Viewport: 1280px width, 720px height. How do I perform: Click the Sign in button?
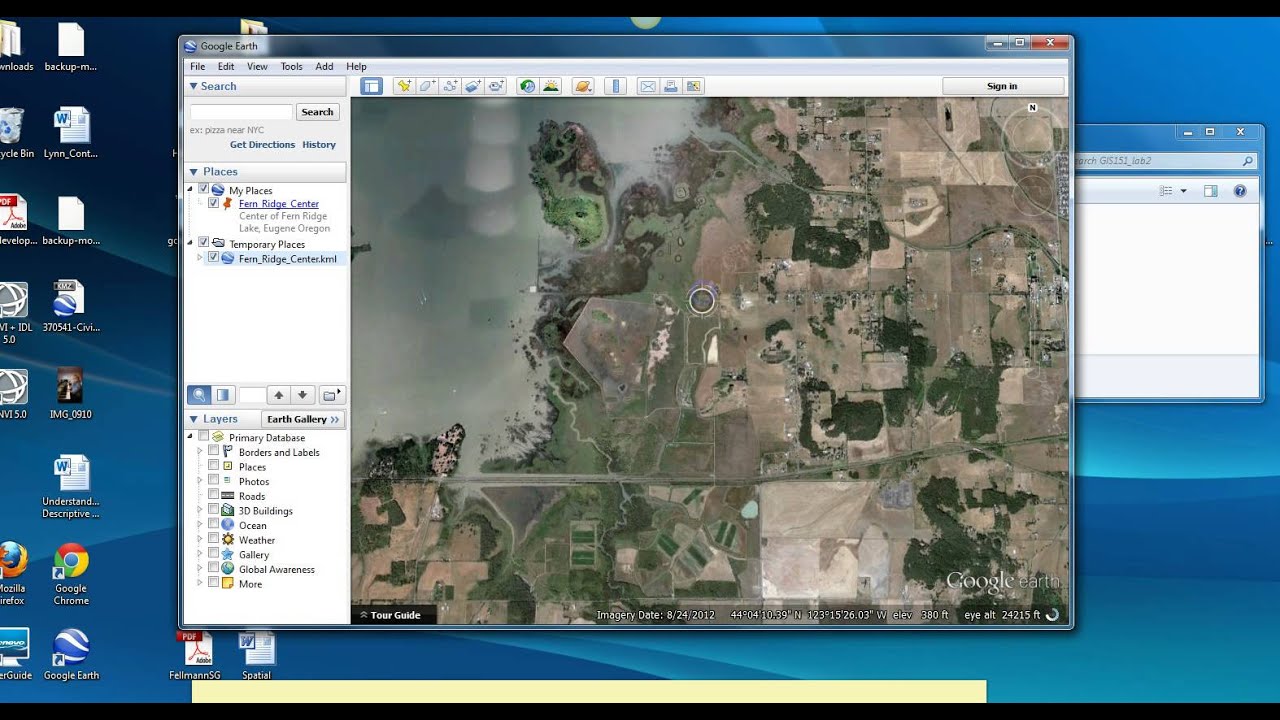1002,86
